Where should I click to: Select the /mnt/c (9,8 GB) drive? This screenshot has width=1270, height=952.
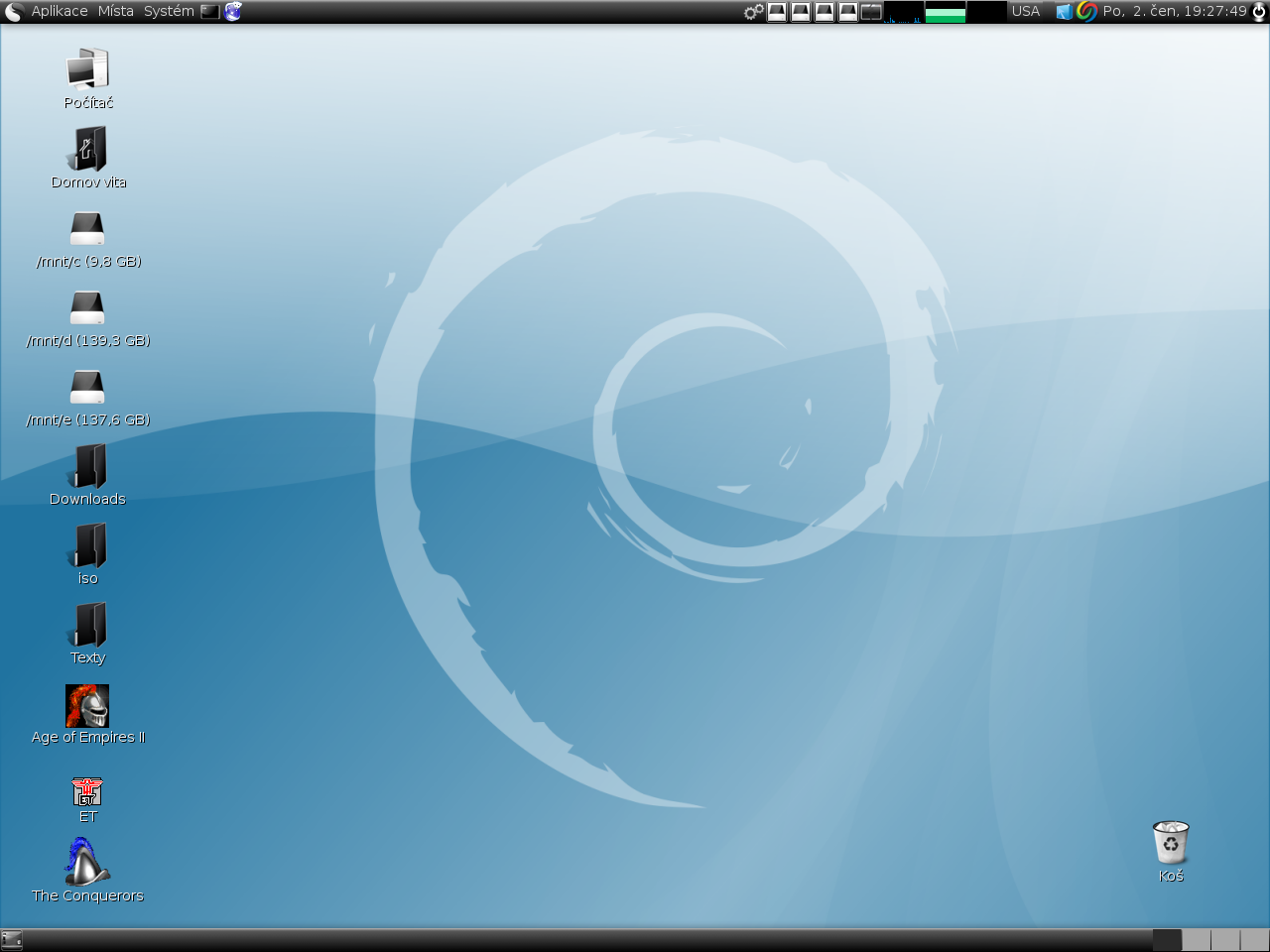(88, 228)
